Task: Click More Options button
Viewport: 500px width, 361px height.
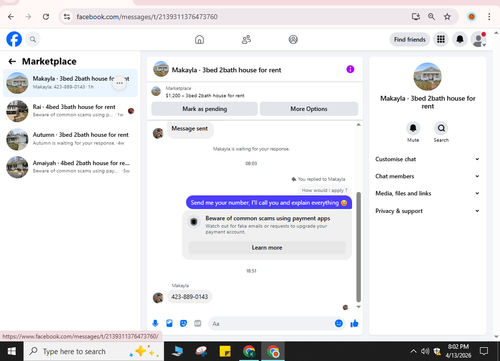Action: pos(309,109)
